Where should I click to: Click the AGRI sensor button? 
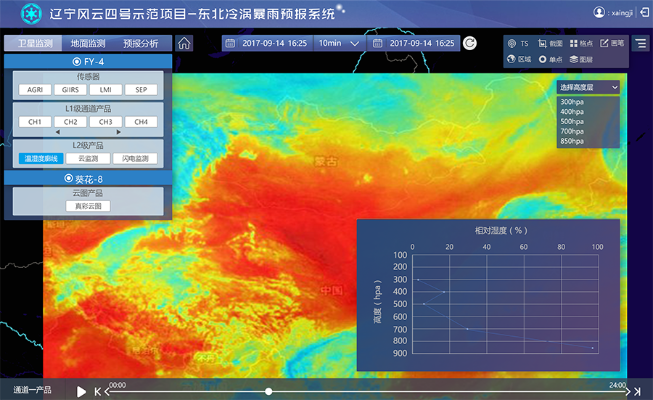click(33, 90)
